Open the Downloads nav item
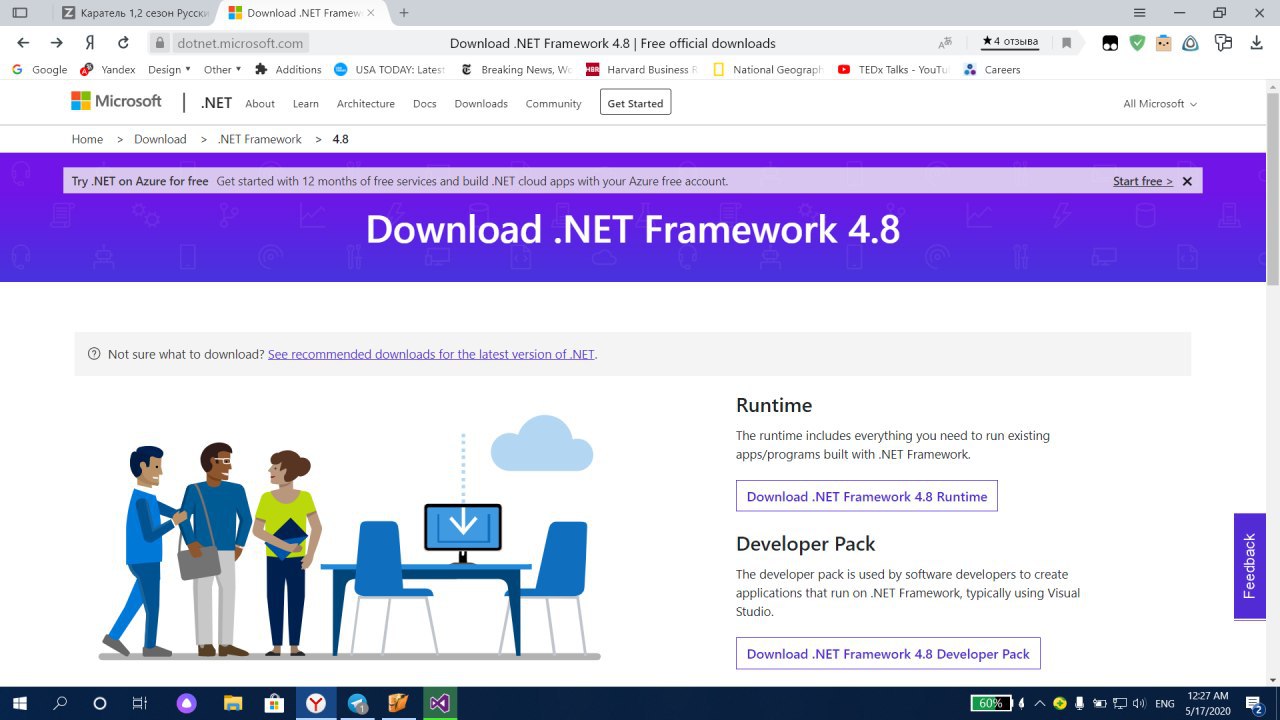 [x=481, y=104]
